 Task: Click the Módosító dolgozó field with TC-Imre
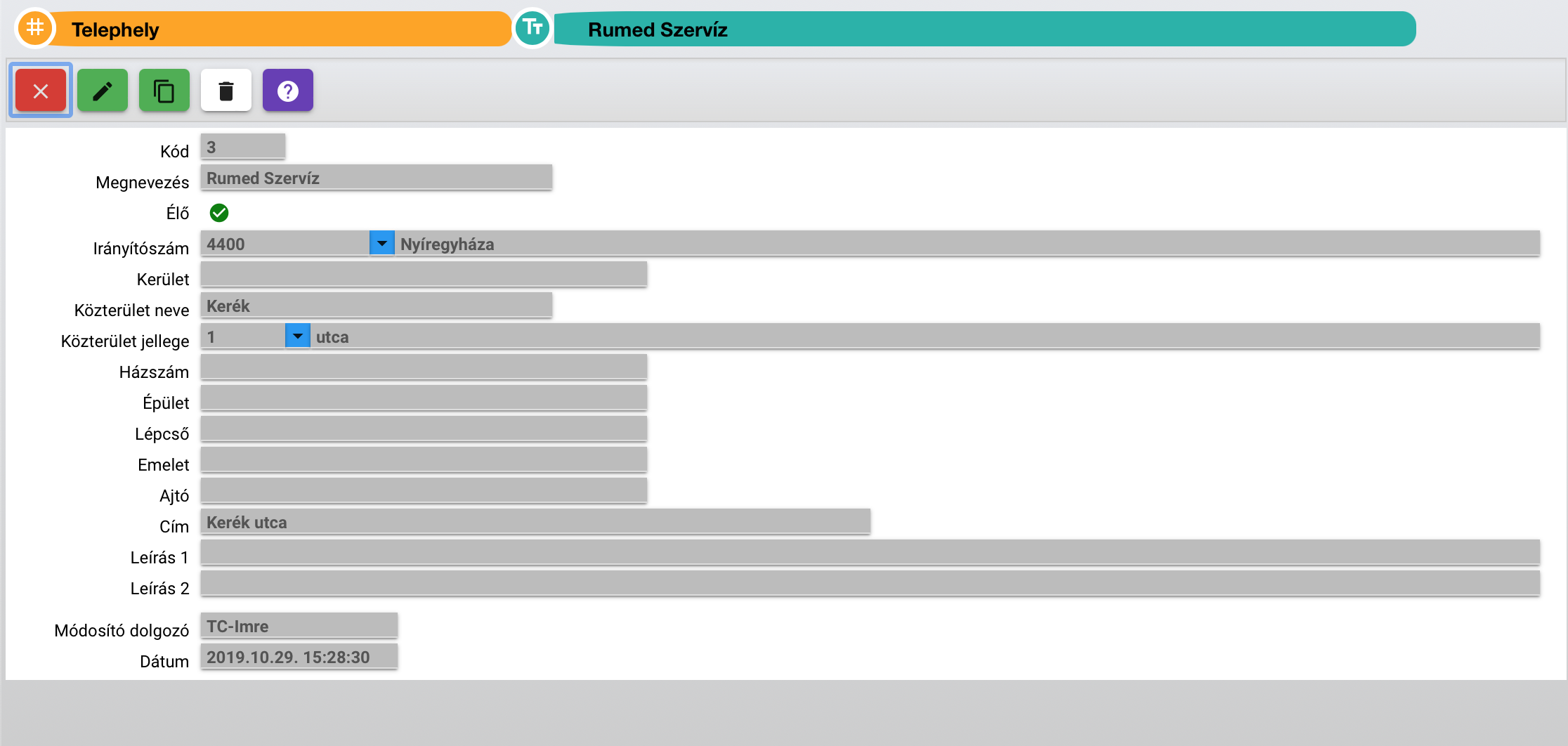299,625
